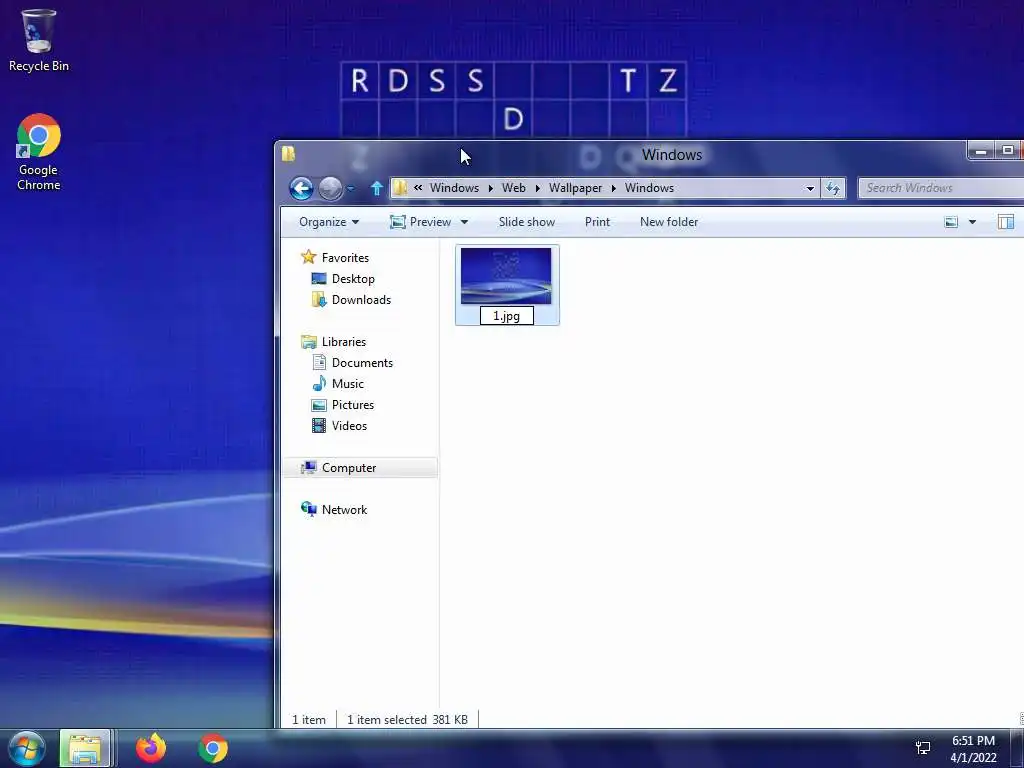1024x768 pixels.
Task: Expand arrow after Web breadcrumb
Action: [537, 188]
